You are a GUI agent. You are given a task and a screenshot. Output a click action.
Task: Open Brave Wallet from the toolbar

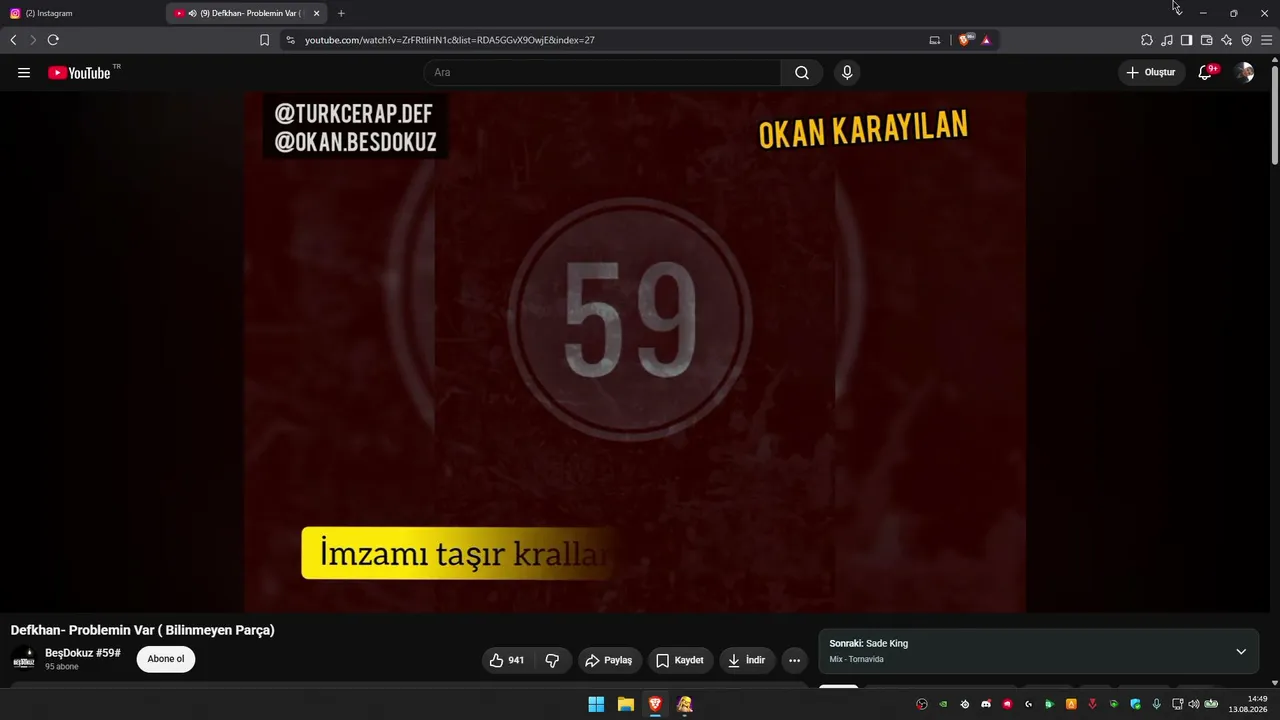[x=1206, y=40]
